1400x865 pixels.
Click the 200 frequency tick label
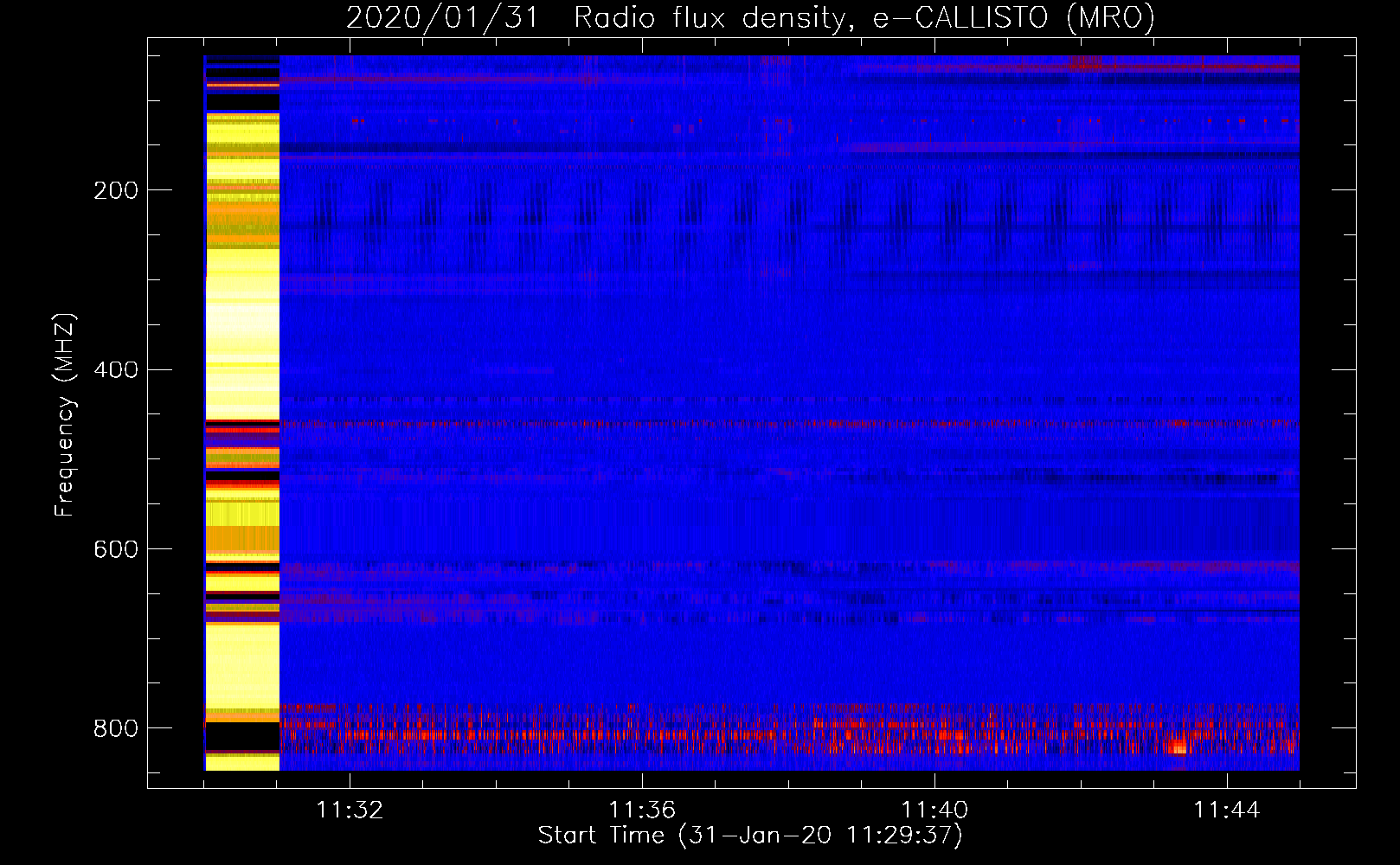pyautogui.click(x=116, y=190)
